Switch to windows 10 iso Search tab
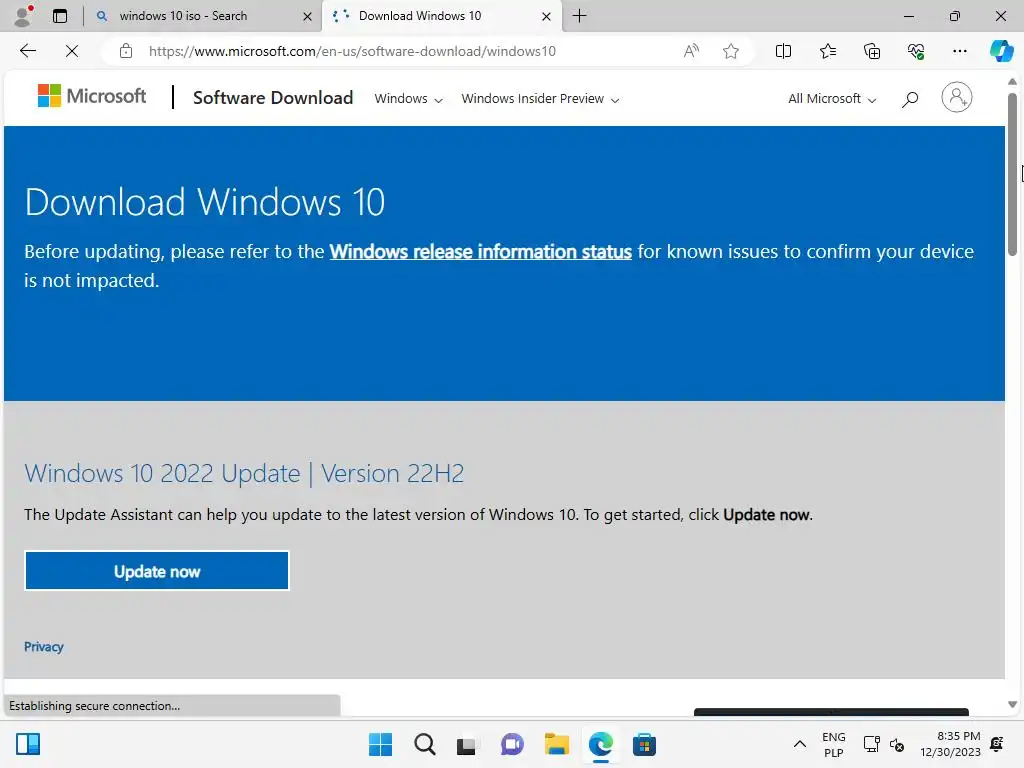Image resolution: width=1024 pixels, height=768 pixels. coord(202,16)
